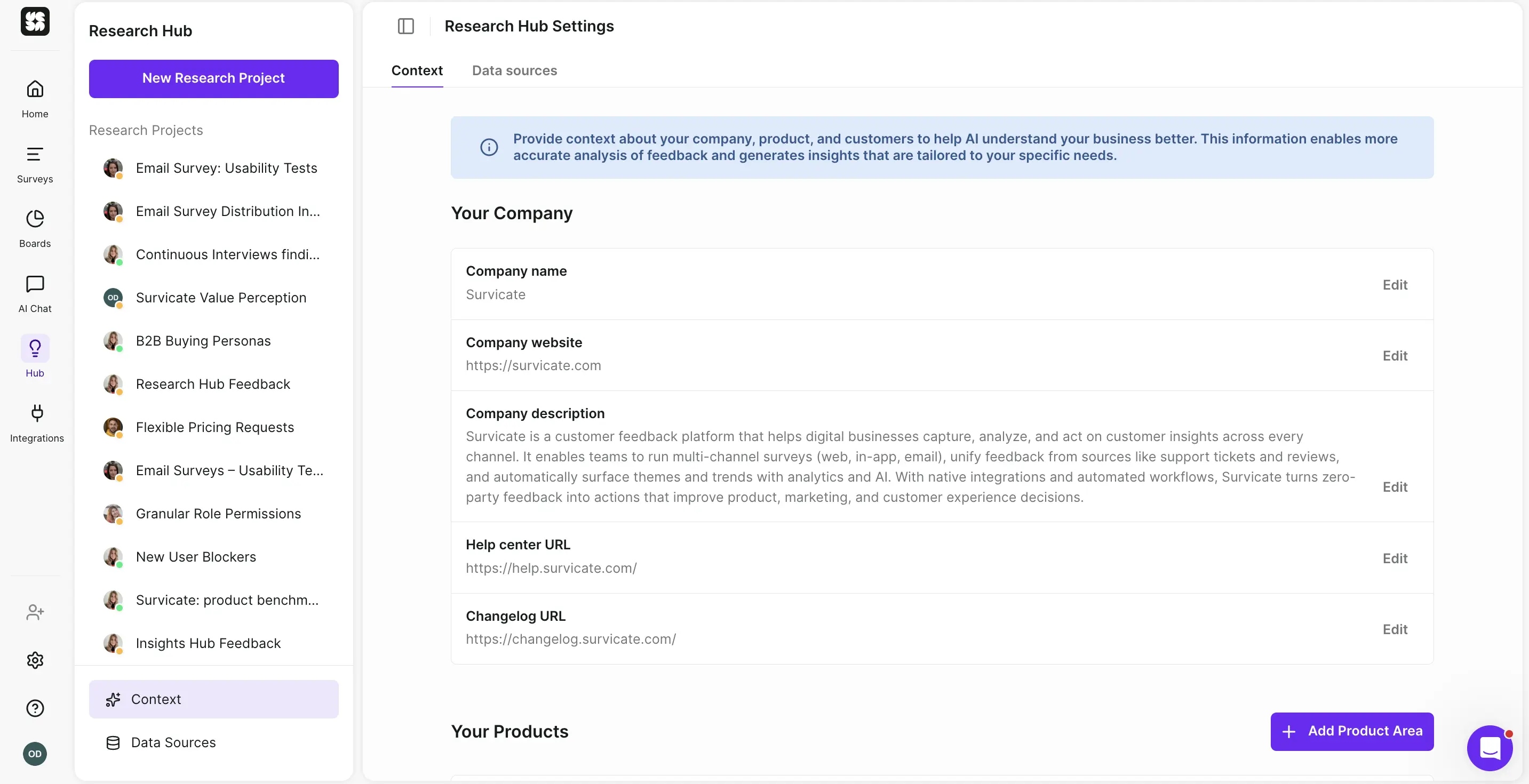Click the invite user icon
The height and width of the screenshot is (784, 1529).
(35, 612)
